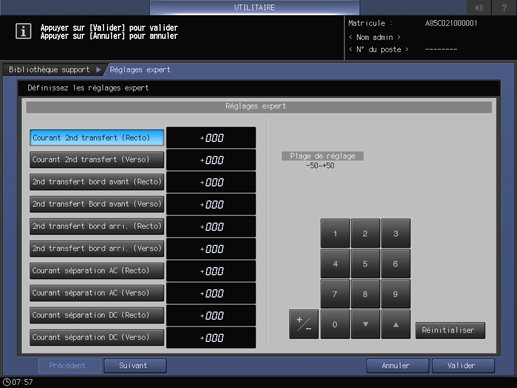Tap keypad digit 9

pos(396,294)
